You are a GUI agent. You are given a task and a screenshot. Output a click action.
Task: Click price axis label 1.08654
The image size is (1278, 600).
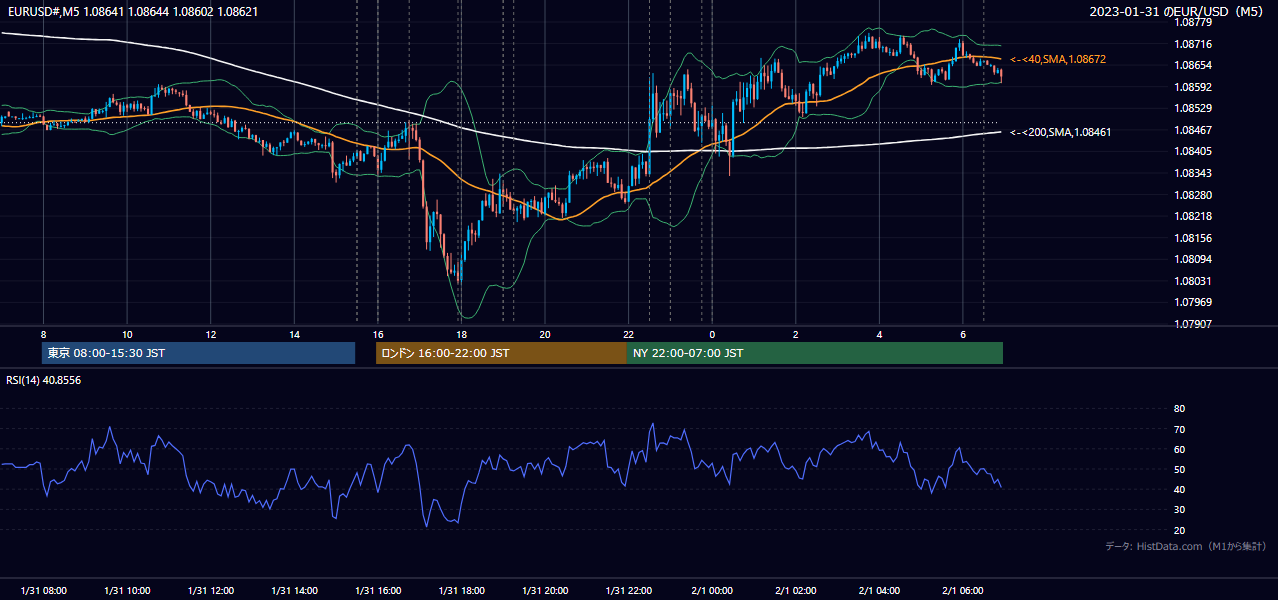(x=1193, y=65)
